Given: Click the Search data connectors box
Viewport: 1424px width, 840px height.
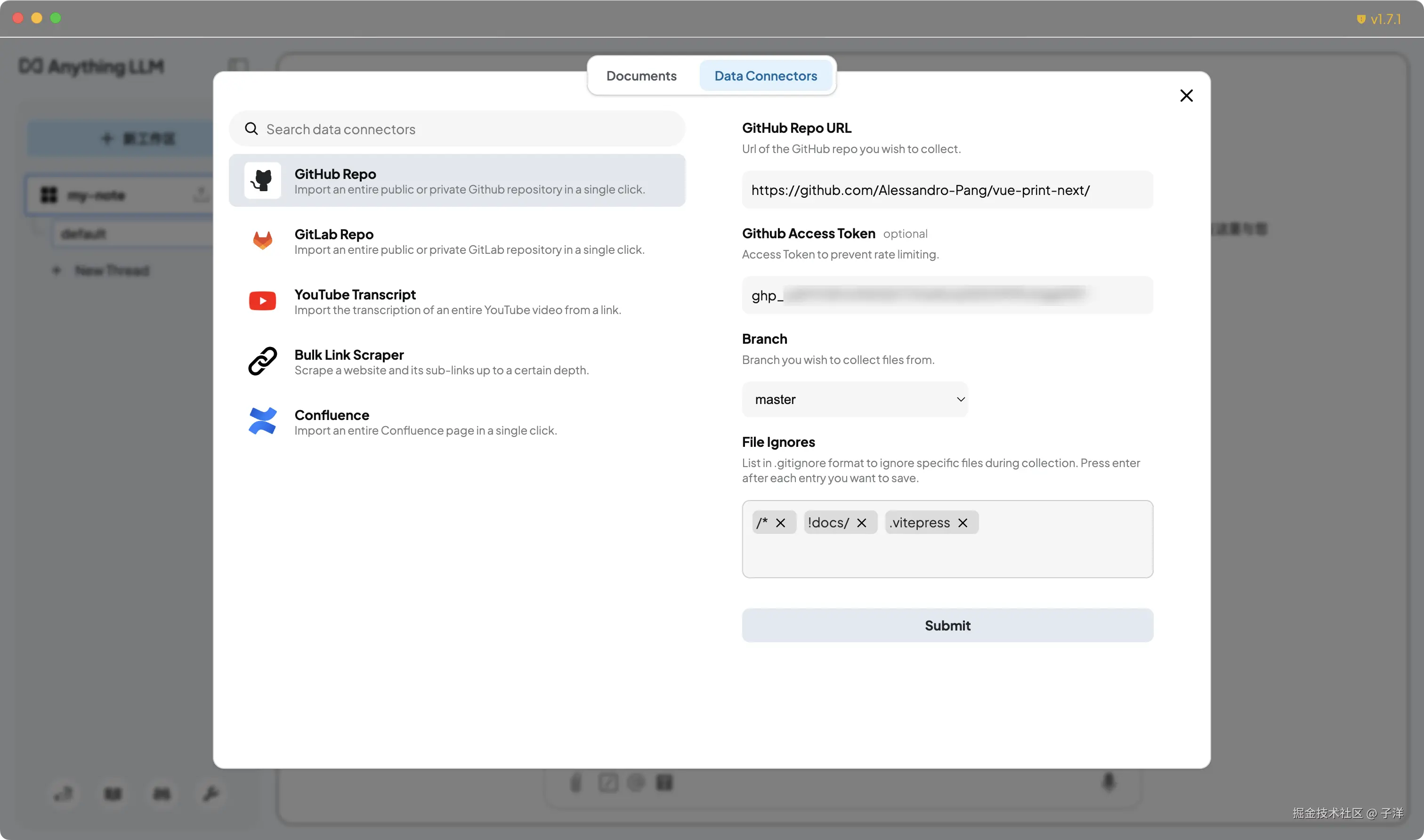Looking at the screenshot, I should tap(470, 129).
